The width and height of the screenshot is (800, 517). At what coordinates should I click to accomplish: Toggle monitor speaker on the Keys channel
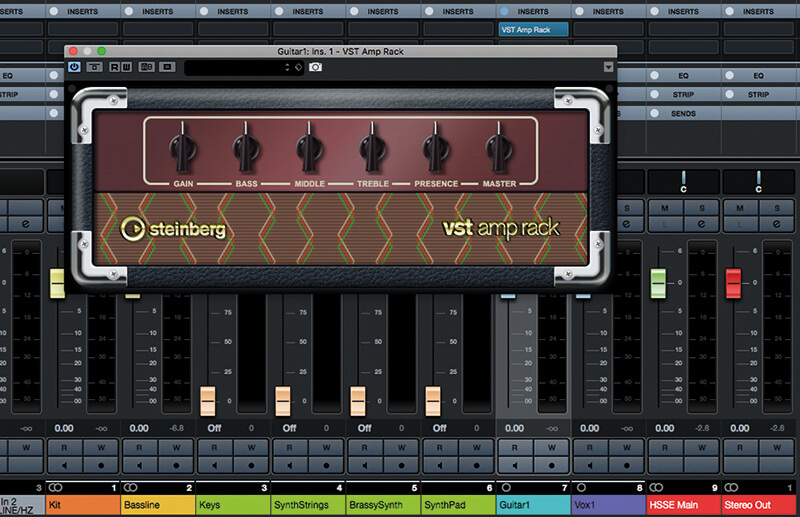coord(214,465)
